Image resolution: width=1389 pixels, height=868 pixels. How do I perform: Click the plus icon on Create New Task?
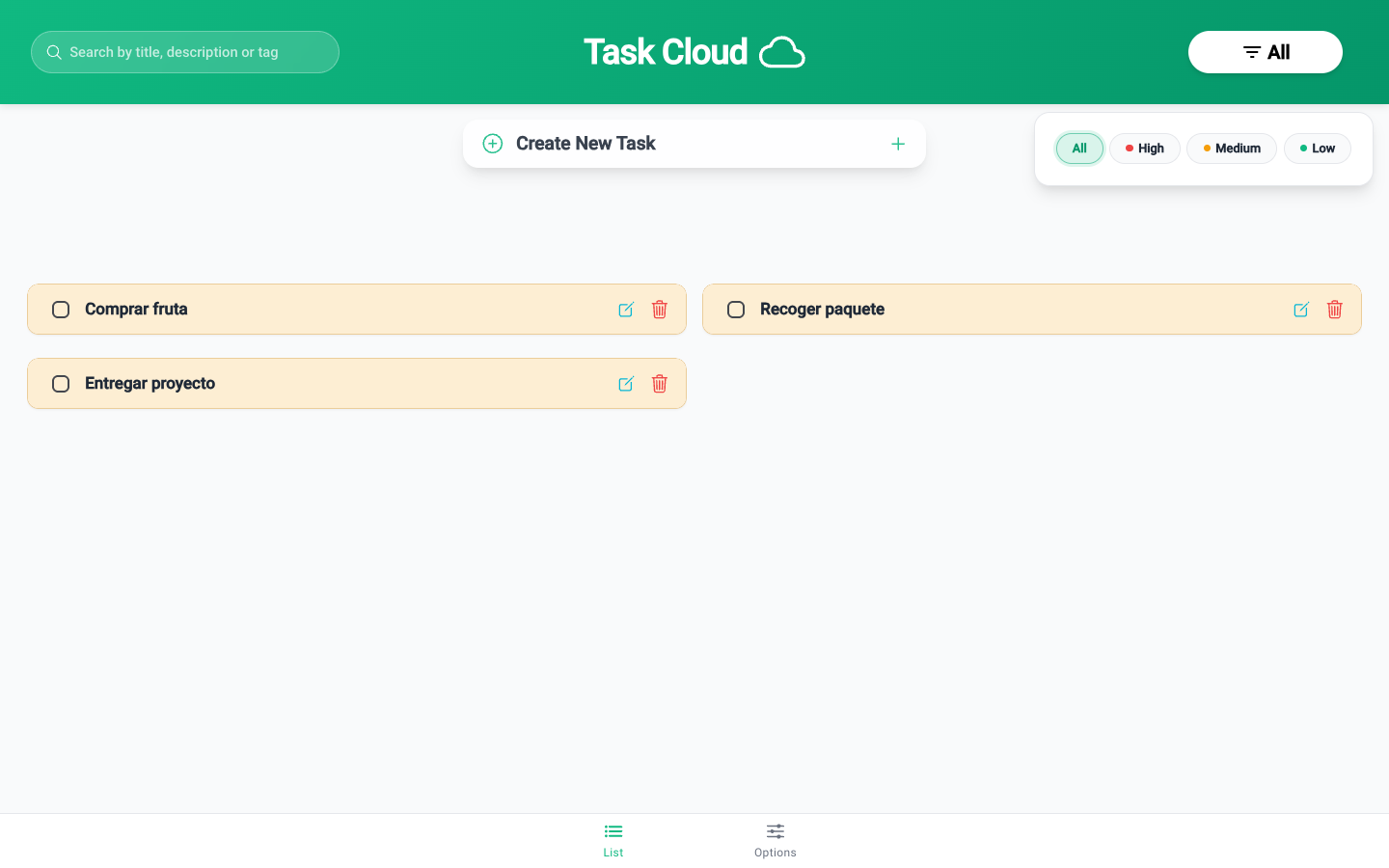coord(898,144)
